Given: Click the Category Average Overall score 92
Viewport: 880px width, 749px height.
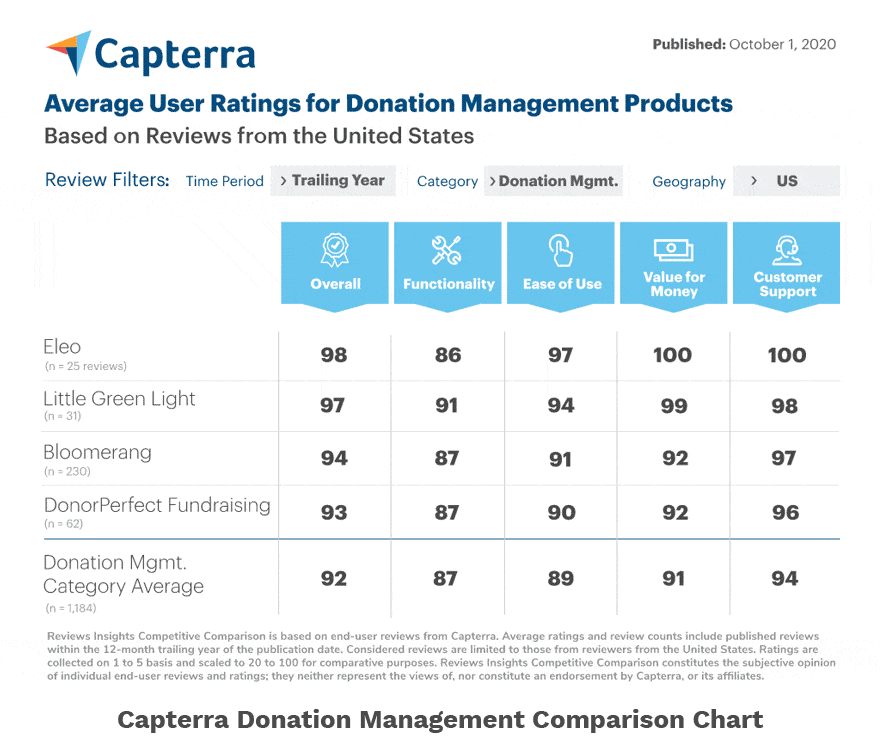Looking at the screenshot, I should point(333,579).
